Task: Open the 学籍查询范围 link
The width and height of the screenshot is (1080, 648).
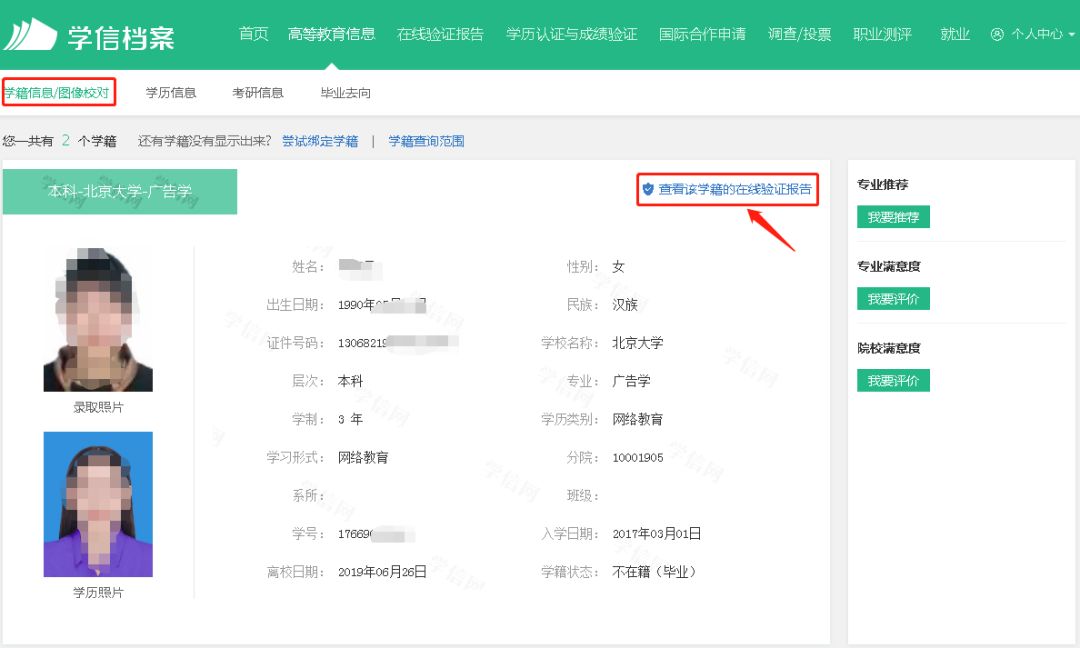Action: click(x=426, y=141)
